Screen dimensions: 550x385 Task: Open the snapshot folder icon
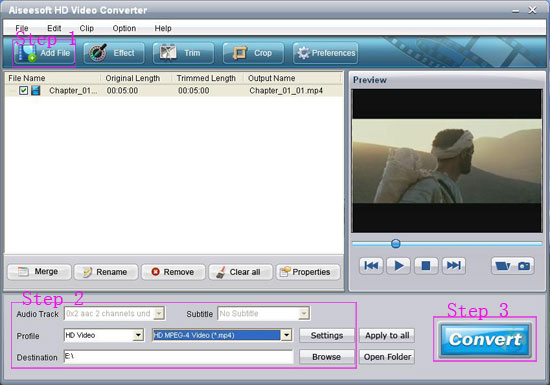(503, 266)
